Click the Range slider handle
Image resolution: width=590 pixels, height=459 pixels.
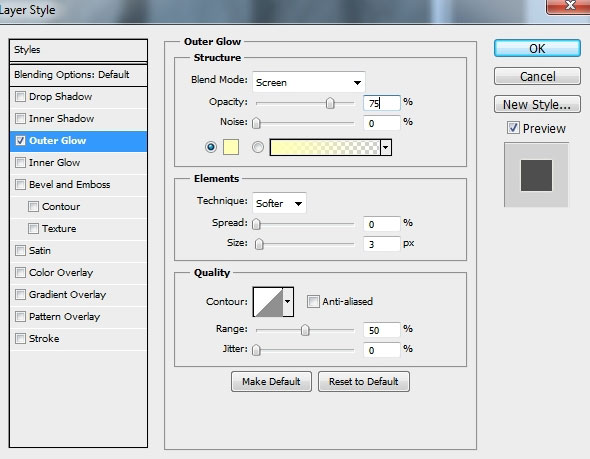(305, 330)
